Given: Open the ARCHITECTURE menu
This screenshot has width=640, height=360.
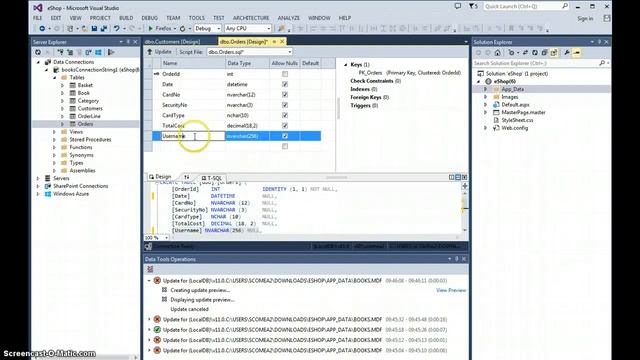Looking at the screenshot, I should click(x=251, y=18).
